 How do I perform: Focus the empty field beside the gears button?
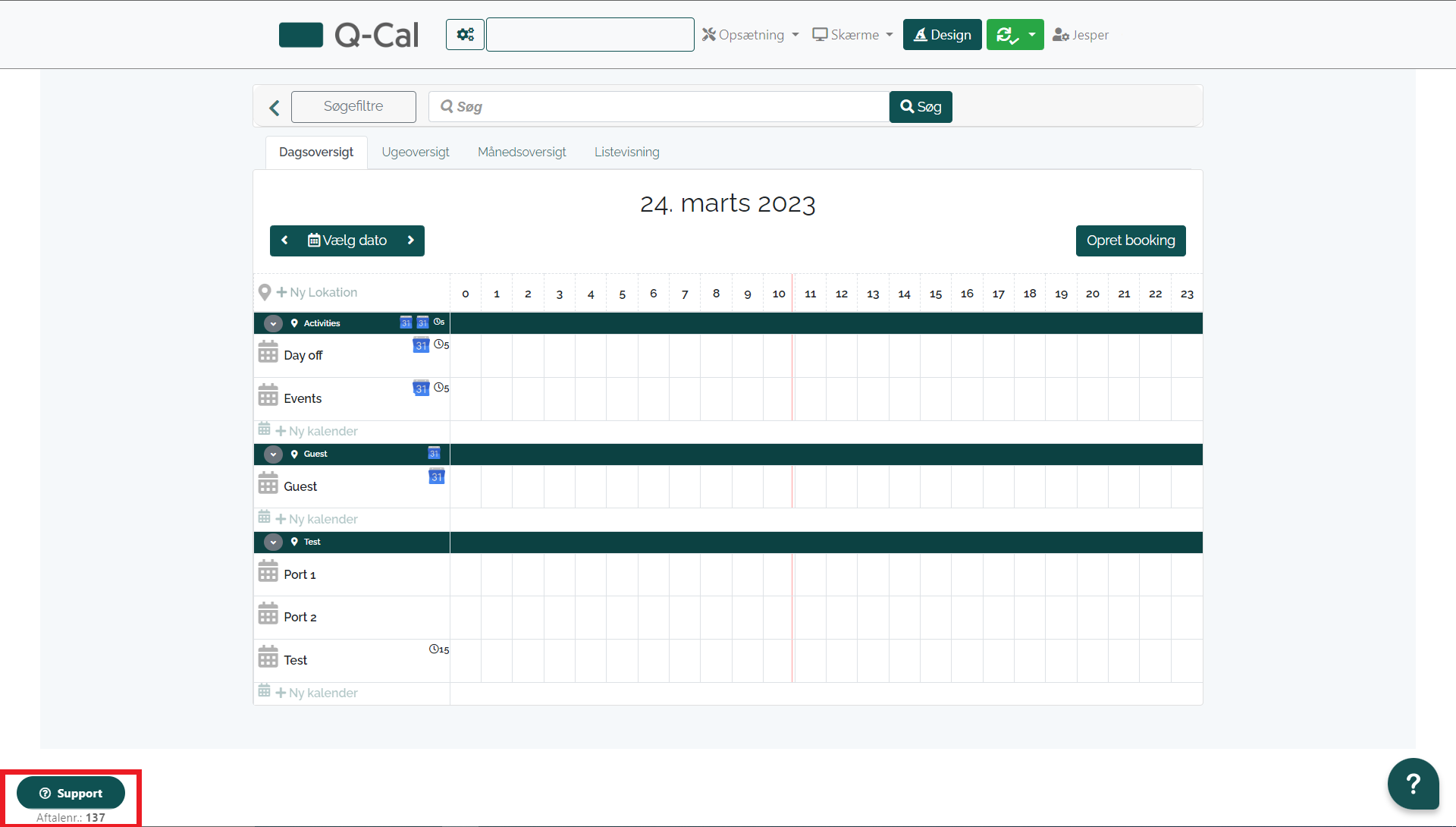(590, 35)
